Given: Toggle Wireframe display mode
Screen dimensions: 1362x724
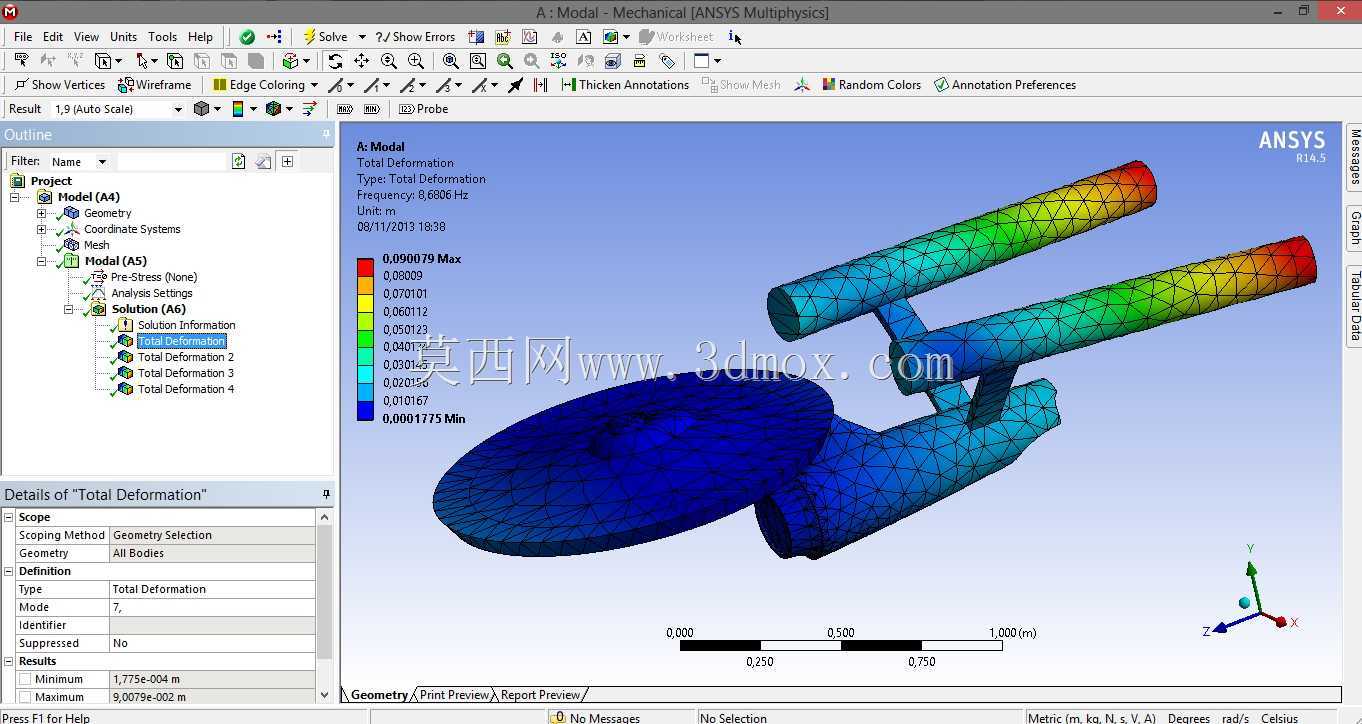Looking at the screenshot, I should [x=154, y=85].
